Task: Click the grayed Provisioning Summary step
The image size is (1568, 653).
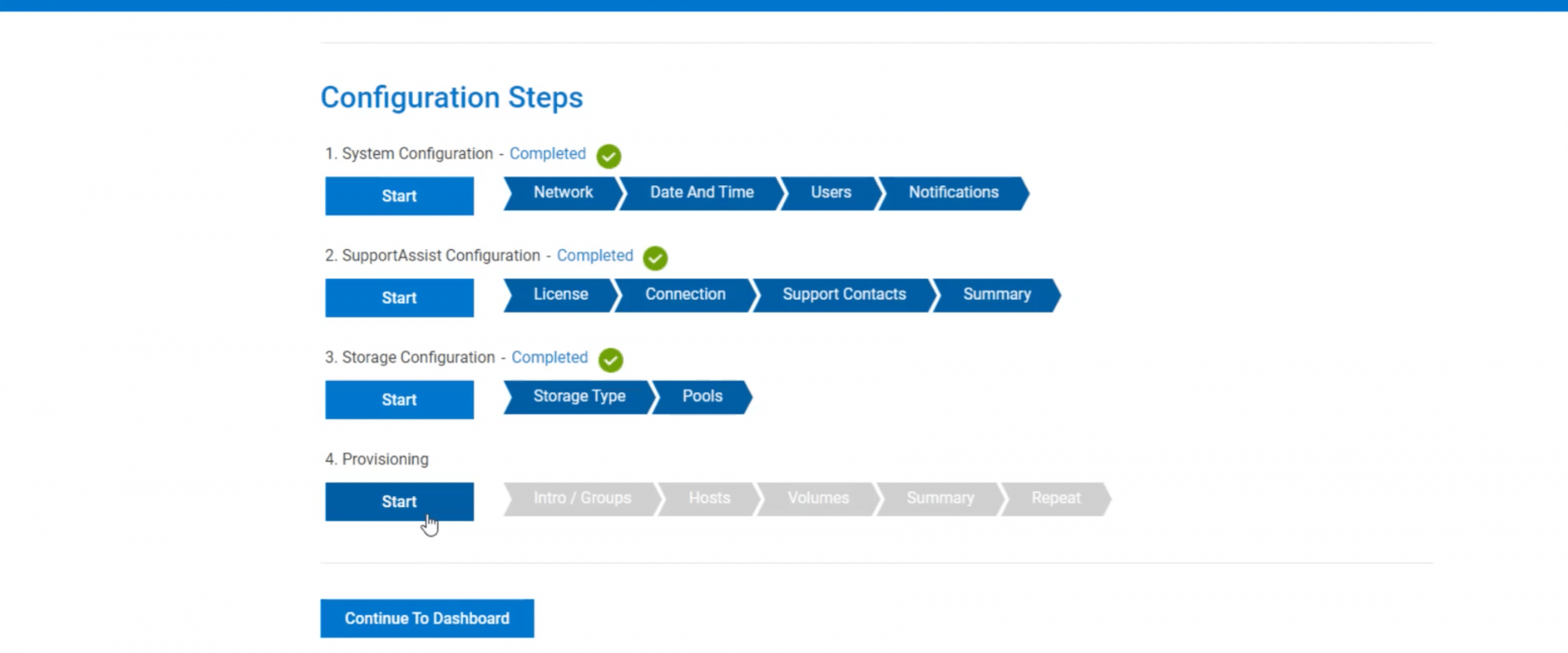Action: pos(940,499)
